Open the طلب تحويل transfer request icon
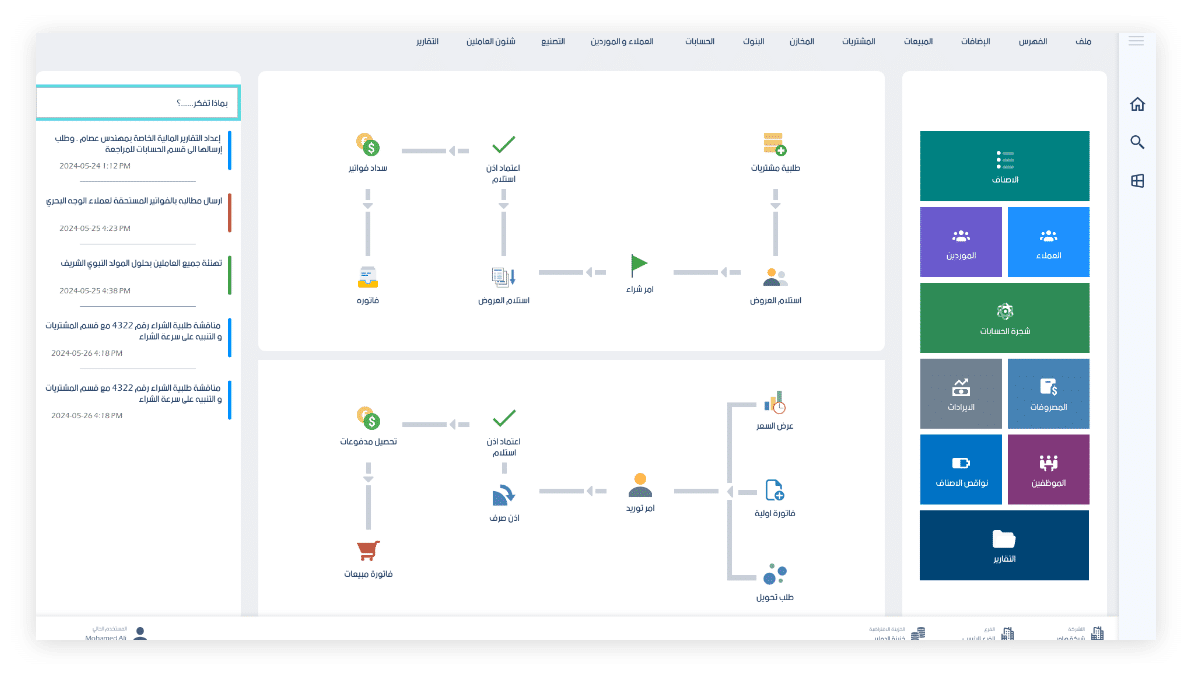 (x=775, y=575)
